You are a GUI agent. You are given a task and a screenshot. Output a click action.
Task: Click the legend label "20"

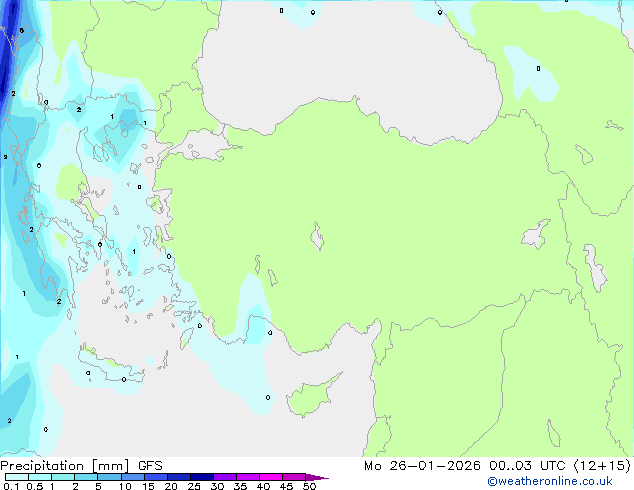(171, 486)
